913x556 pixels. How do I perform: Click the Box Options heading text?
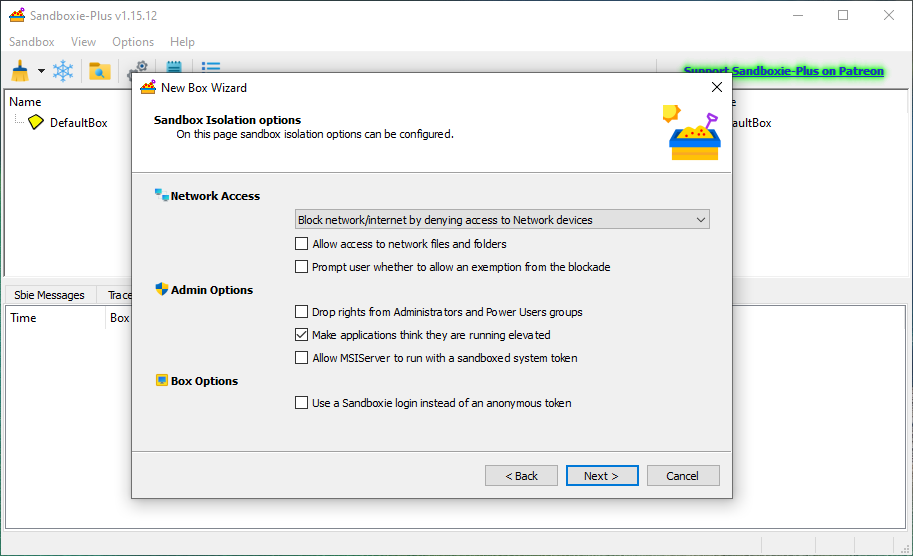click(204, 381)
